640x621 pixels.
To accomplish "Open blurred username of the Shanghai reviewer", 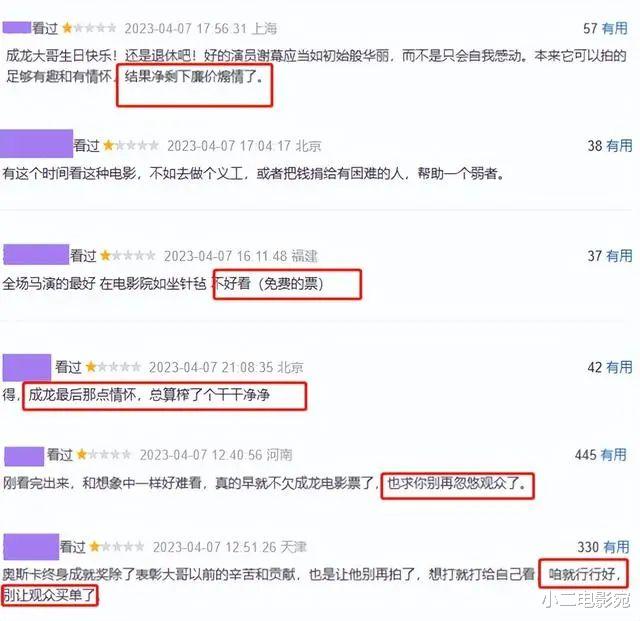I will pos(17,28).
